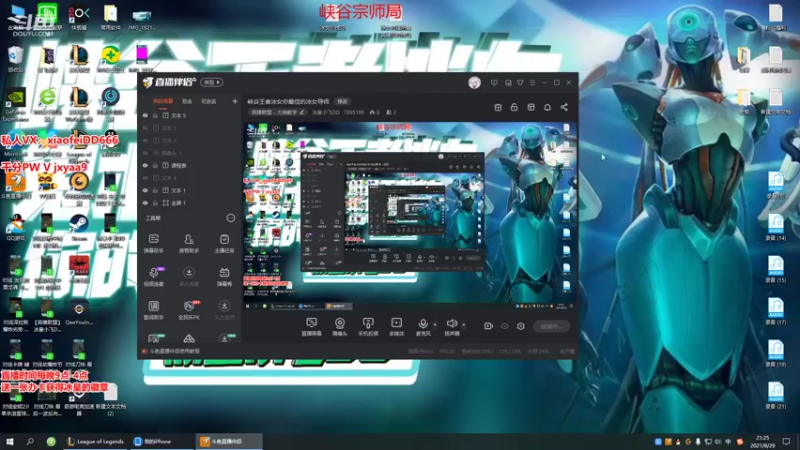Viewport: 800px width, 450px height.
Task: Open the hamburger menu in the title bar
Action: [532, 83]
